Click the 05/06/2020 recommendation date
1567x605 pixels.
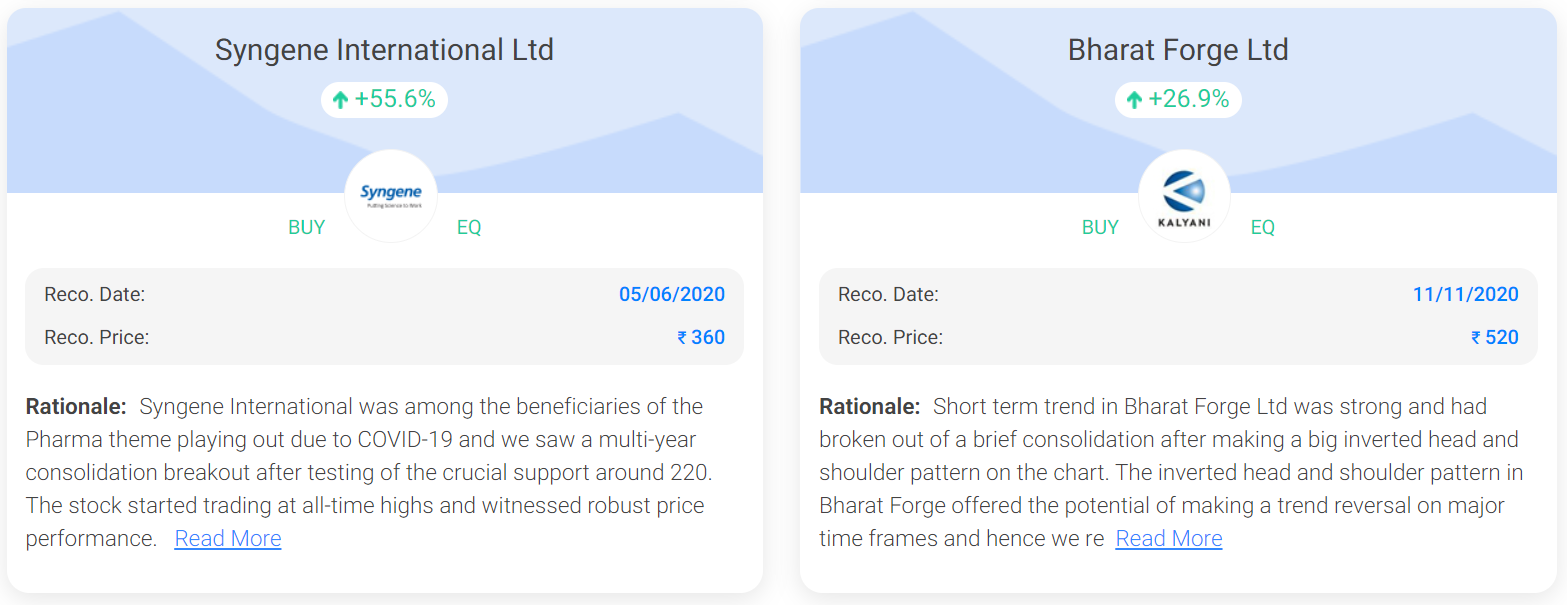point(672,294)
